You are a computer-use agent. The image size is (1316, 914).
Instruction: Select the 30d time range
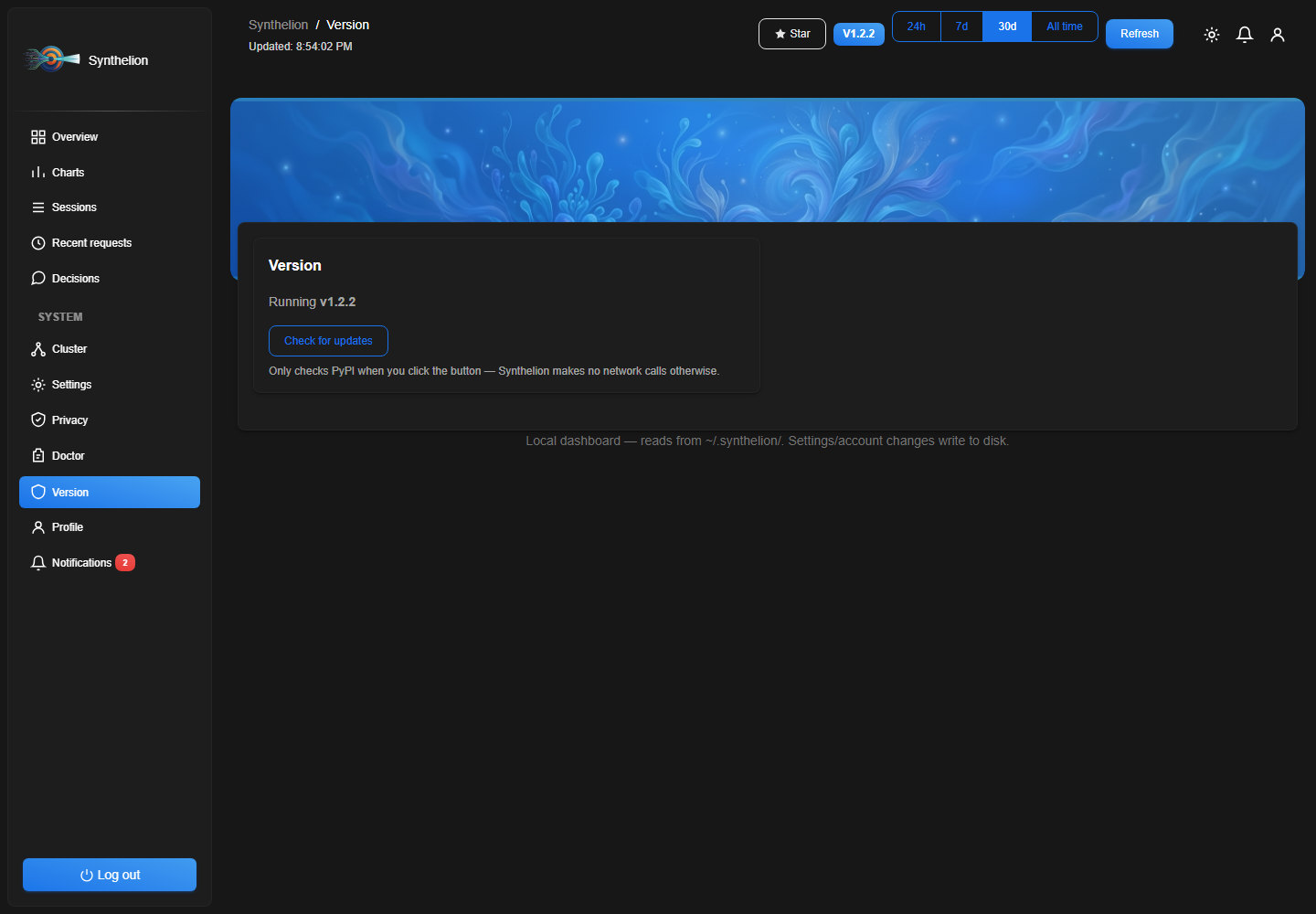coord(1007,27)
